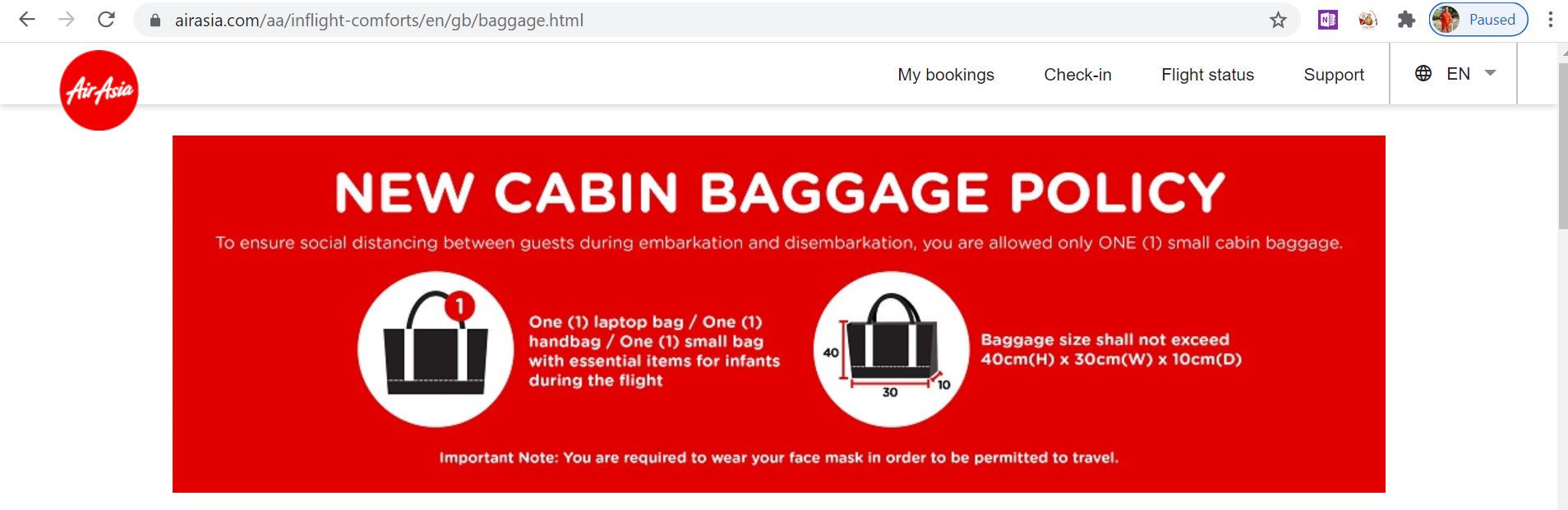The width and height of the screenshot is (1568, 510).
Task: Reload the page
Action: pyautogui.click(x=106, y=20)
